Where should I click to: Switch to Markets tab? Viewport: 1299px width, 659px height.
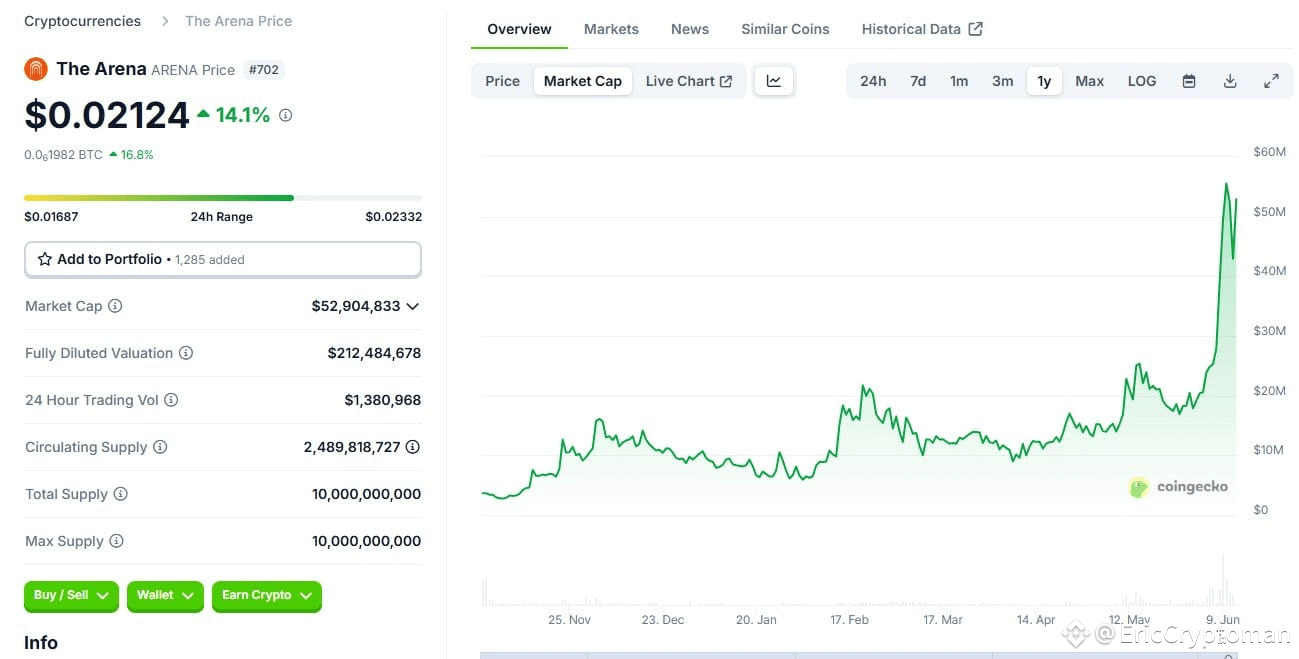pyautogui.click(x=611, y=29)
